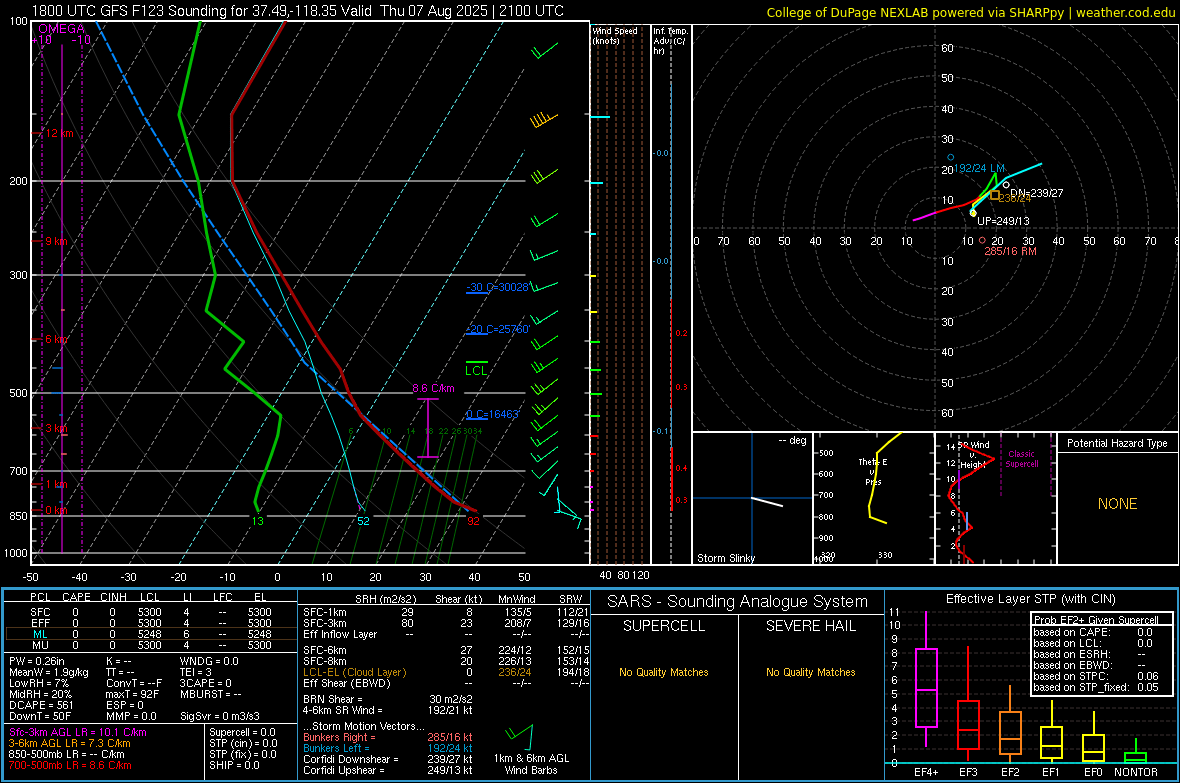
Task: Click the TEI = 3 value
Action: coord(196,672)
